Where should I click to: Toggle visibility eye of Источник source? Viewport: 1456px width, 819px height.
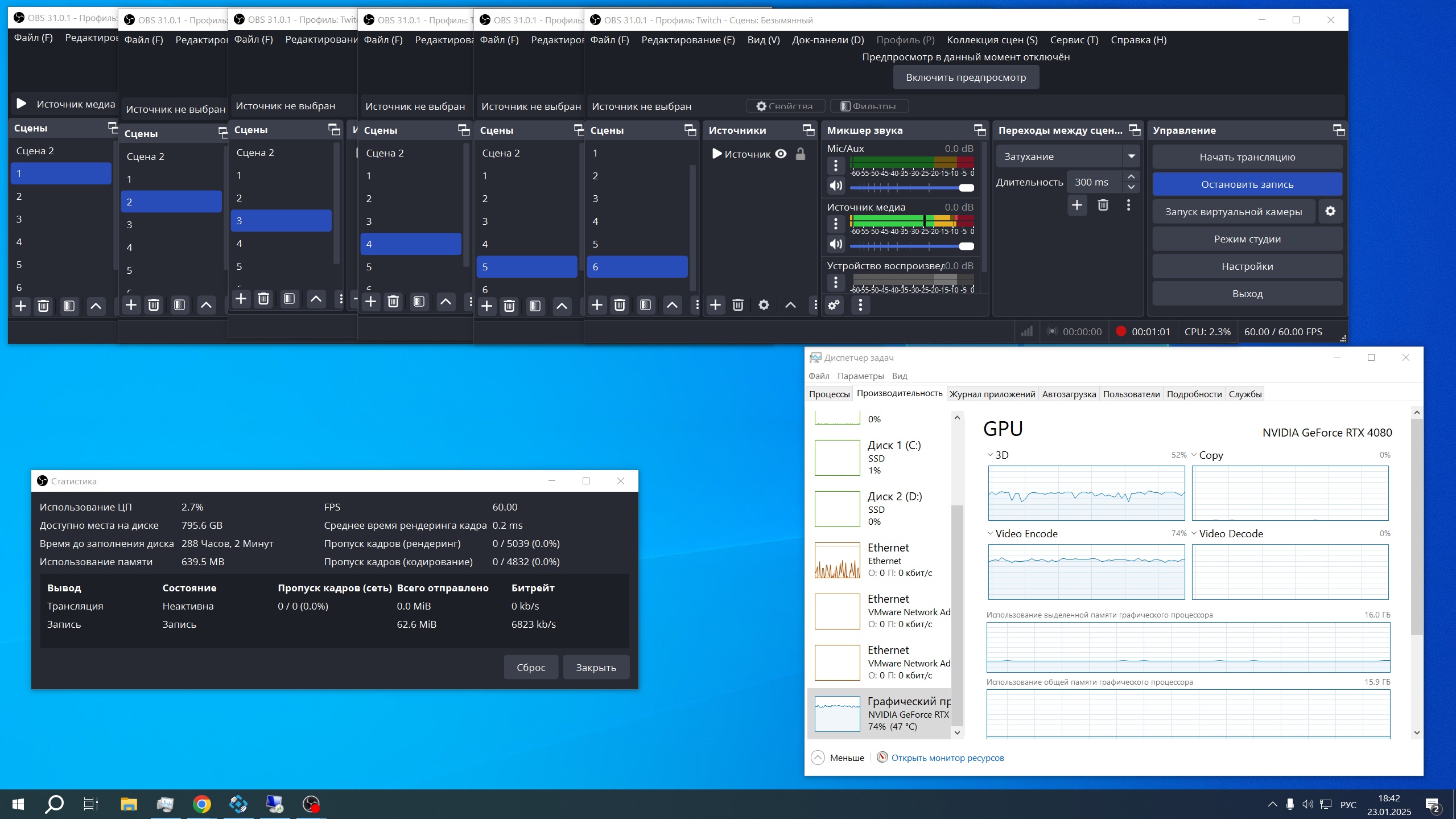(x=781, y=154)
